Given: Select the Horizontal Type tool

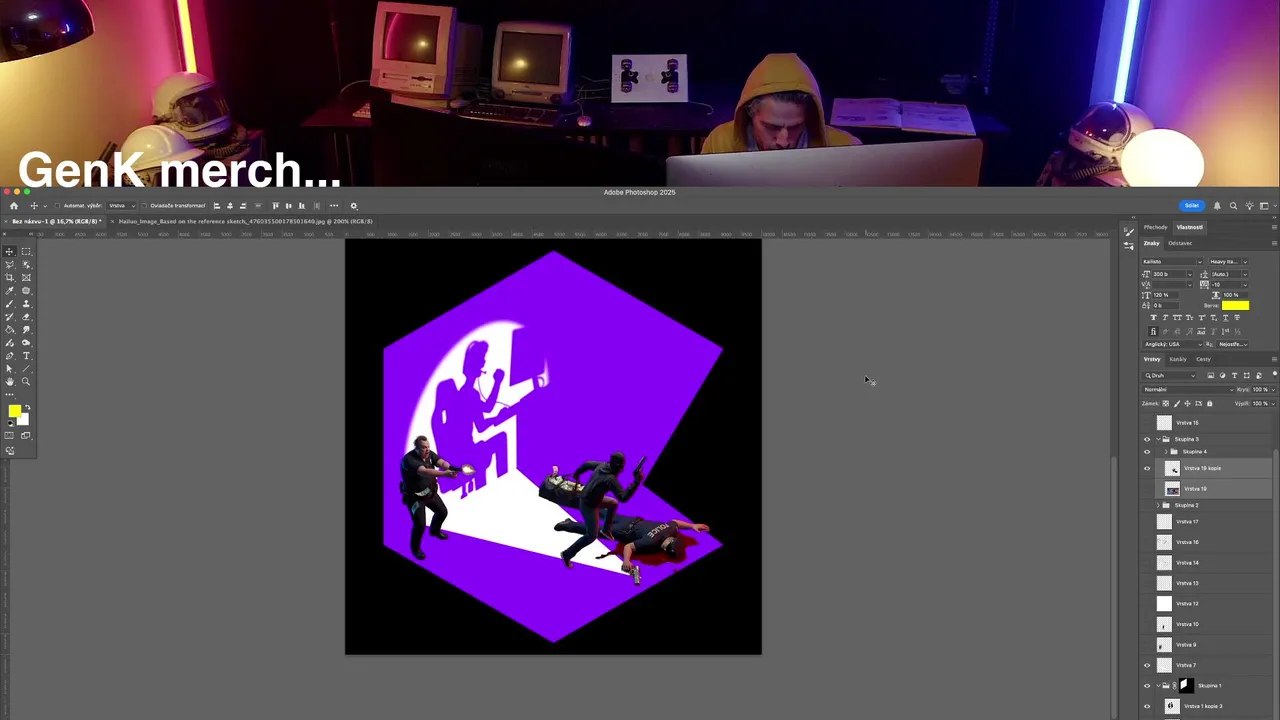Looking at the screenshot, I should 26,356.
